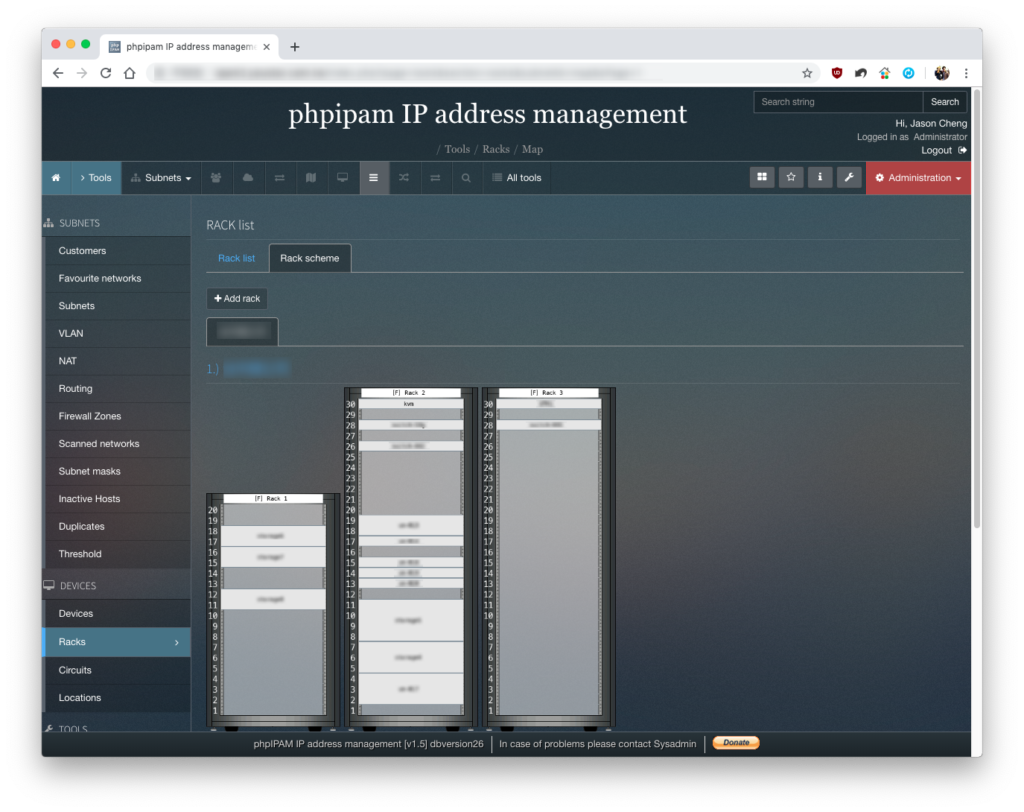This screenshot has height=812, width=1024.
Task: Open Favourite networks in the sidebar
Action: point(117,278)
